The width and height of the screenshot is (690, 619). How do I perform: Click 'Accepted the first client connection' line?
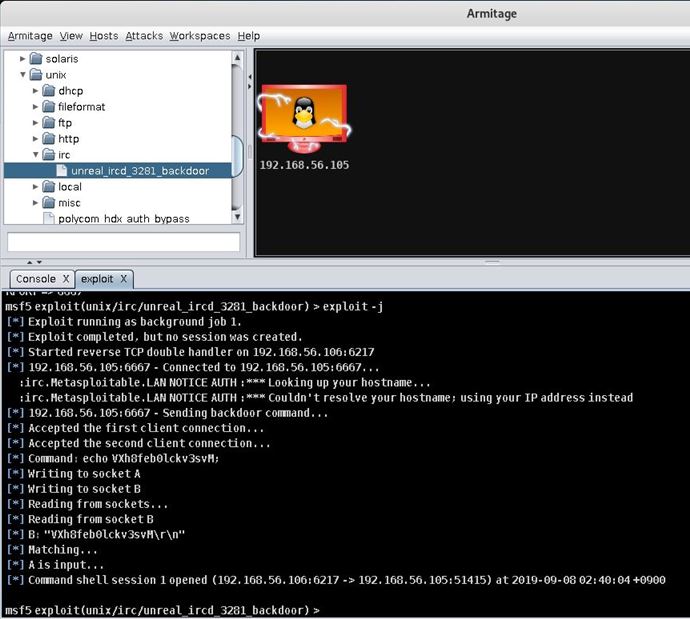(x=136, y=428)
